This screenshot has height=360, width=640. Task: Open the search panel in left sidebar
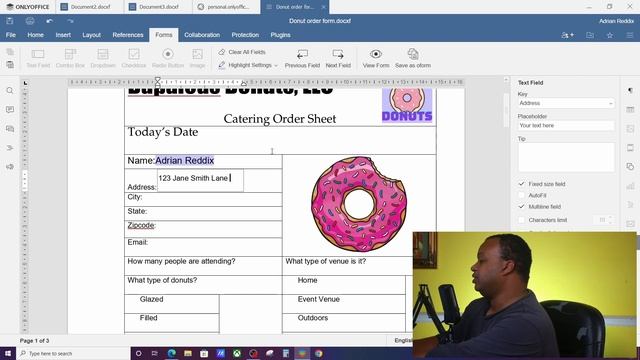click(10, 91)
